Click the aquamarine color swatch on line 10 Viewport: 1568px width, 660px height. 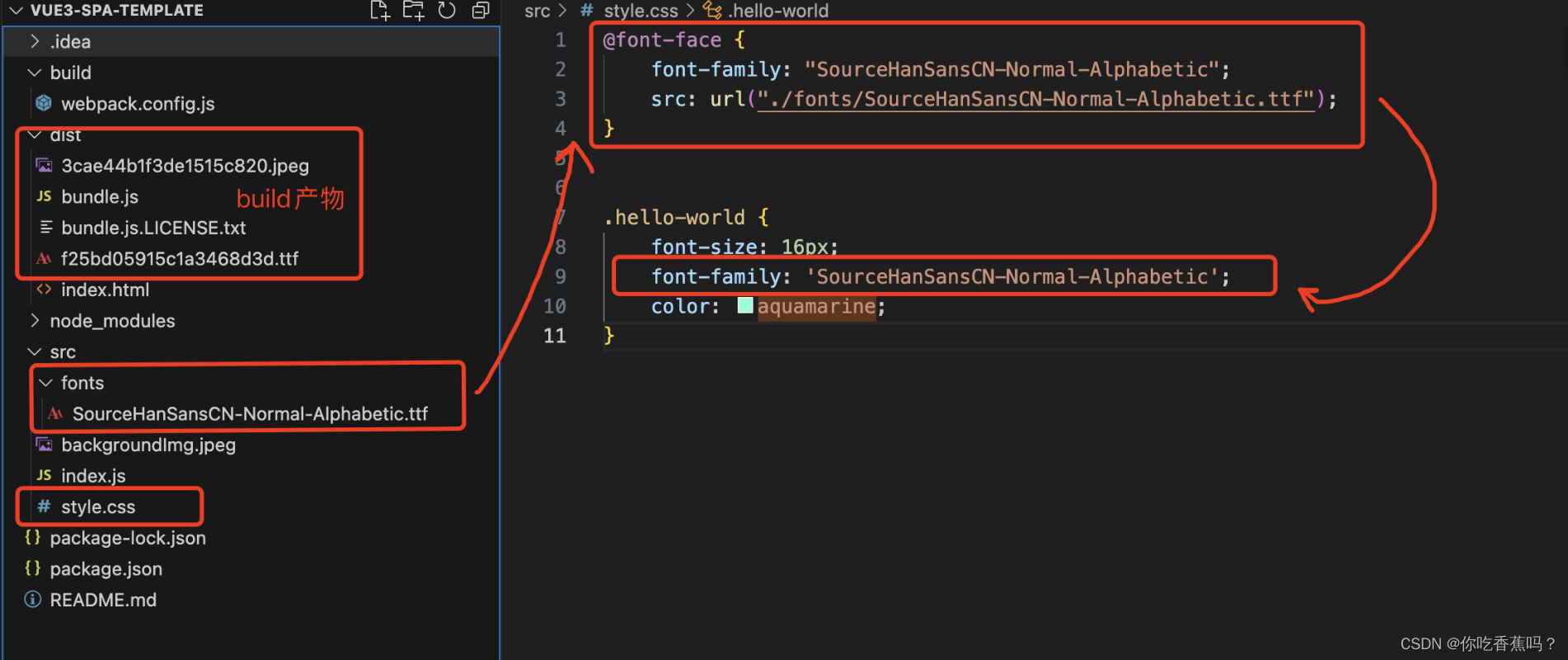tap(745, 305)
